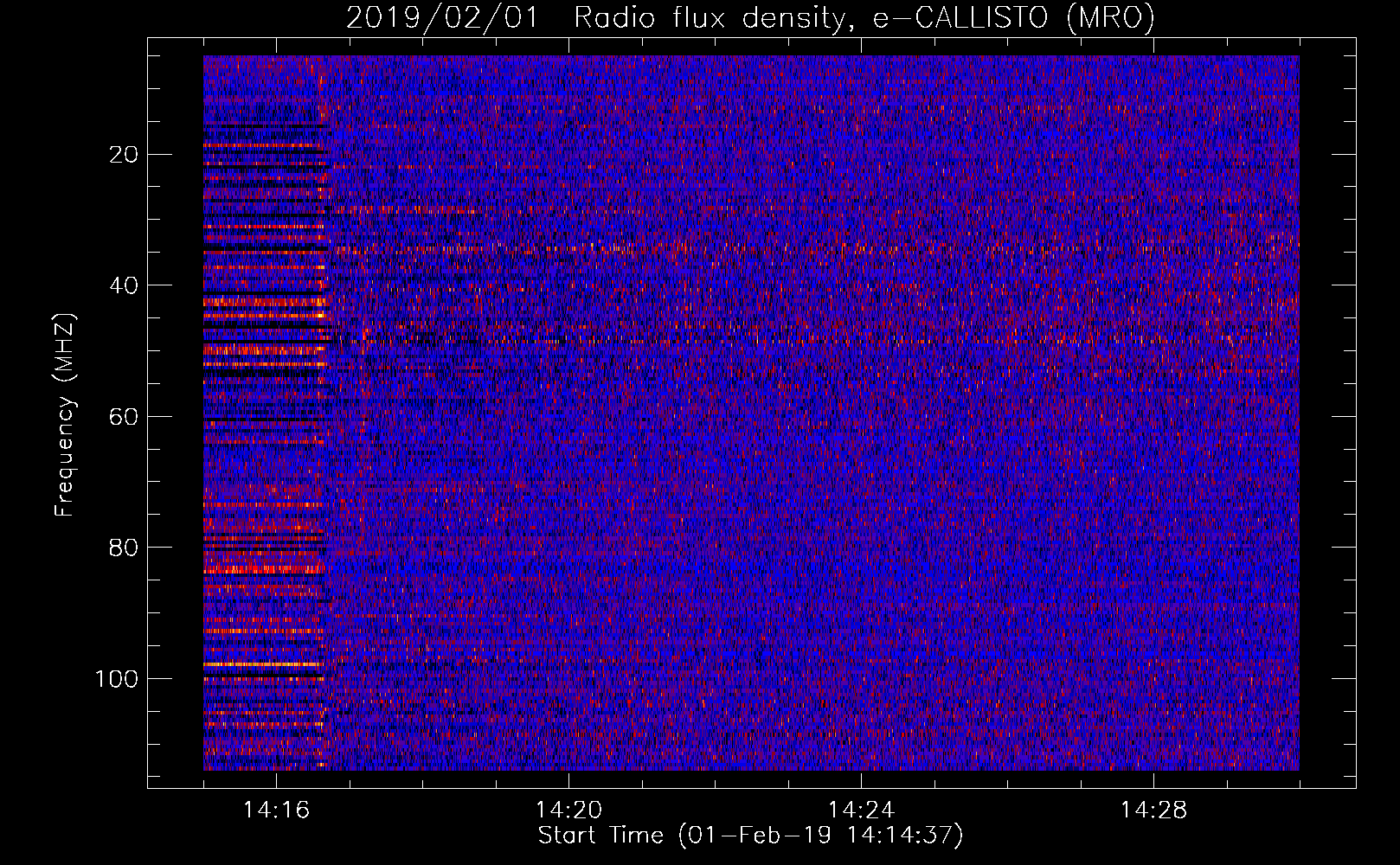This screenshot has height=865, width=1400.
Task: Select the 14:28 time tick label
Action: click(x=1153, y=811)
